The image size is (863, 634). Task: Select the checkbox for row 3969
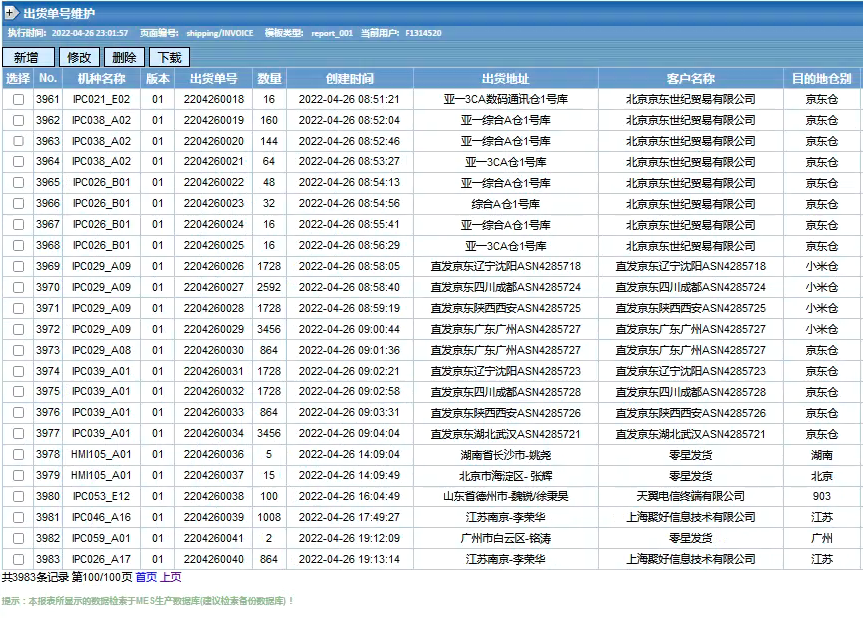18,267
